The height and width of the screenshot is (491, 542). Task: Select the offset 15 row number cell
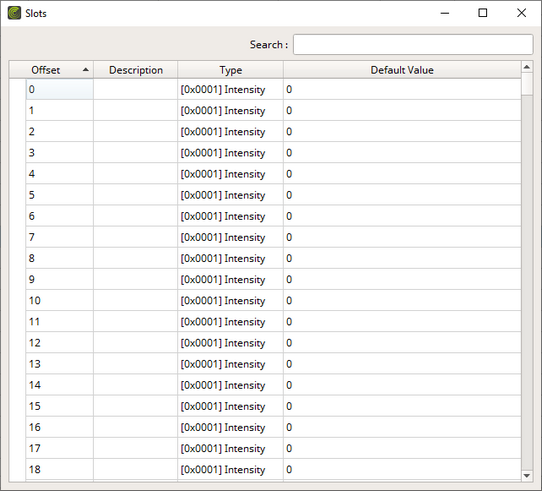59,406
